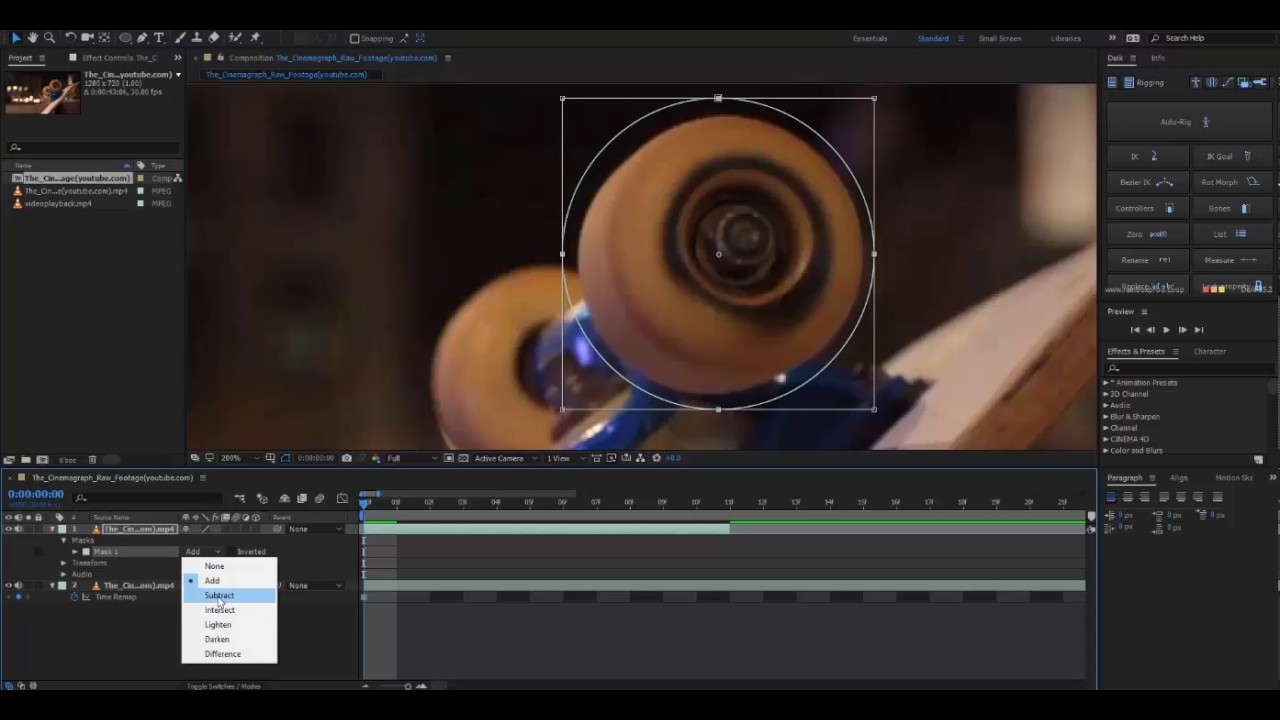This screenshot has width=1280, height=720.
Task: Click the Search Help field
Action: [1211, 38]
